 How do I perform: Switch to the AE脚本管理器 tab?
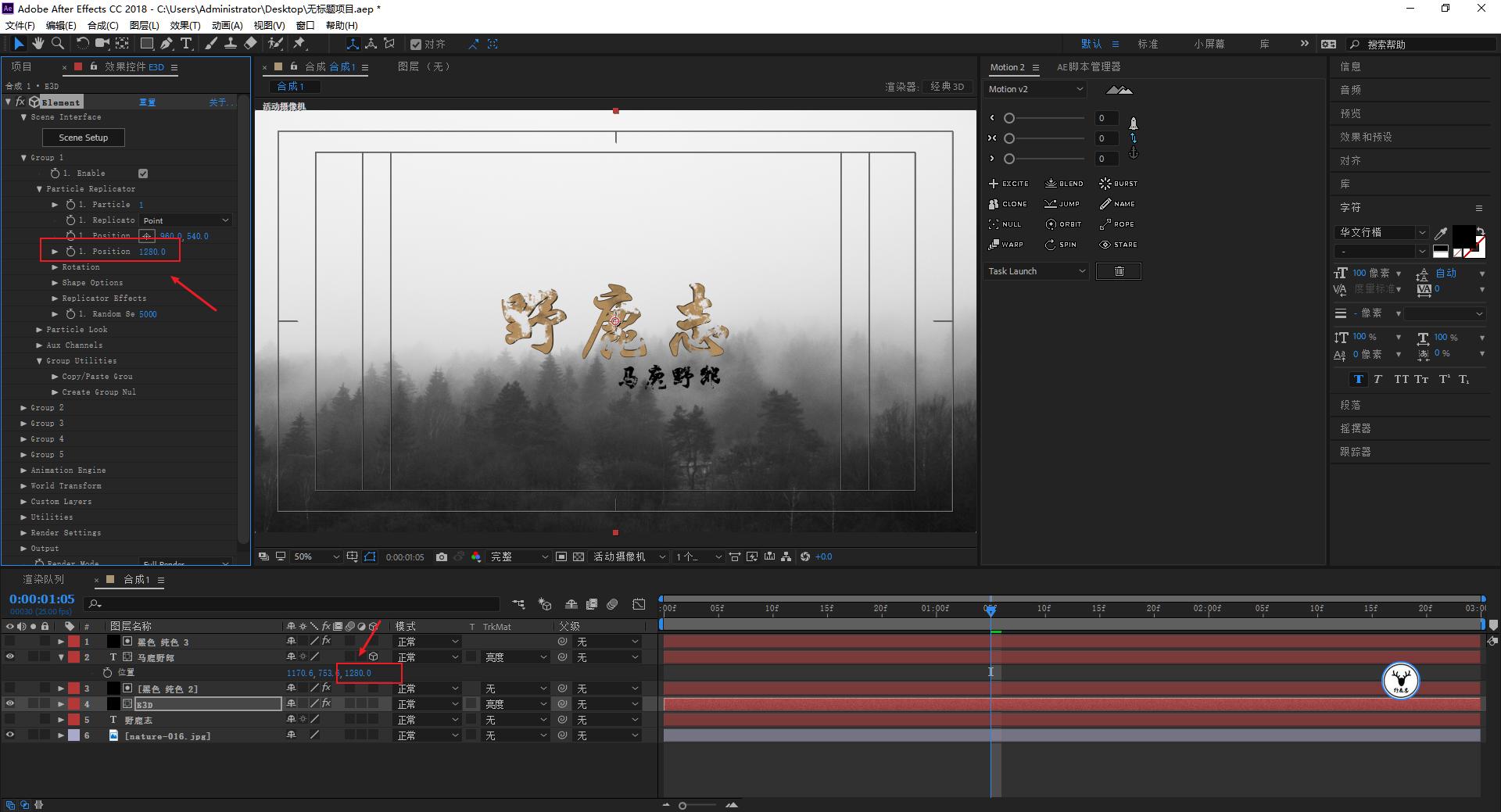click(1089, 66)
